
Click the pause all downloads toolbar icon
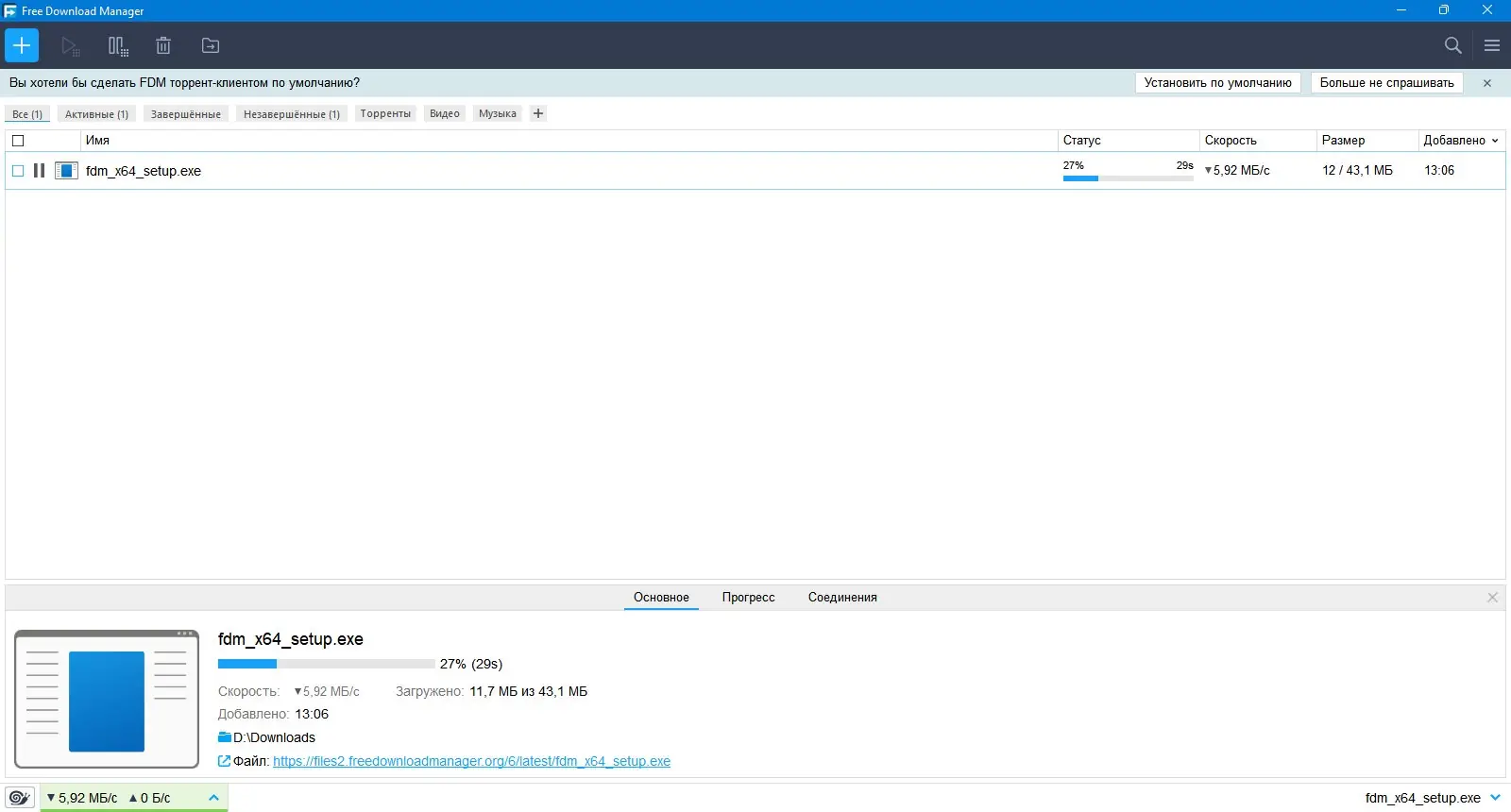[117, 45]
